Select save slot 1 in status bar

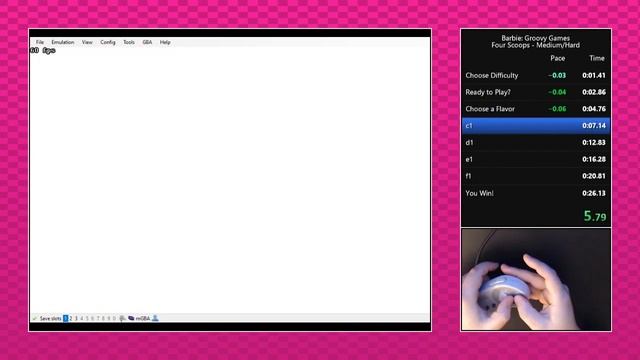[66, 318]
